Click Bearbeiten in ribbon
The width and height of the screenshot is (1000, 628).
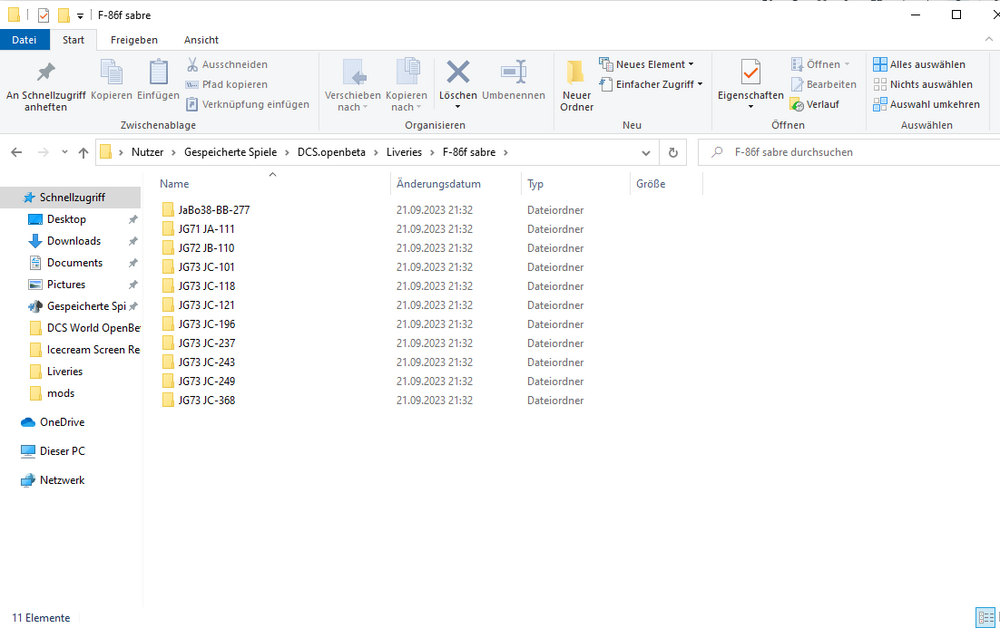click(x=824, y=84)
